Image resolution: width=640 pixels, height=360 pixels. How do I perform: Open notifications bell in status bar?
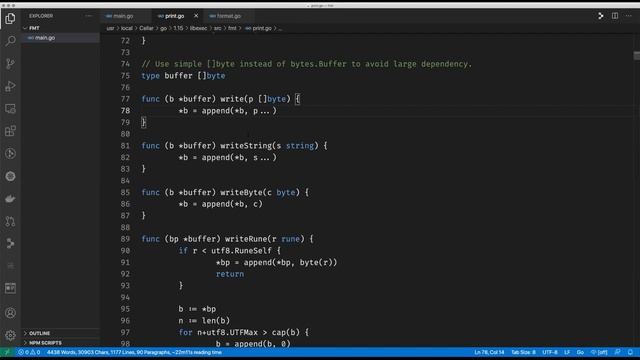(630, 352)
